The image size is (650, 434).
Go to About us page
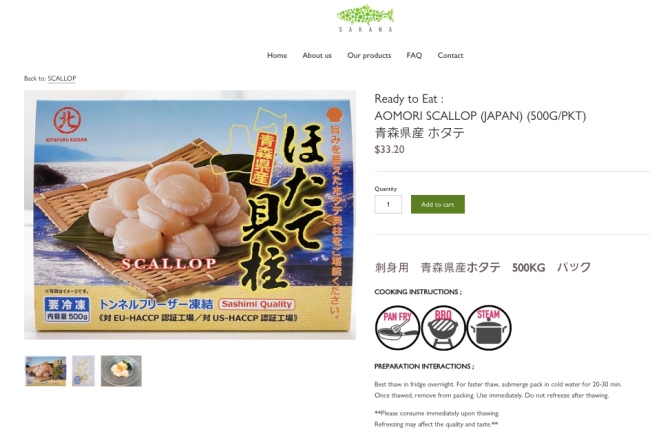pyautogui.click(x=317, y=55)
